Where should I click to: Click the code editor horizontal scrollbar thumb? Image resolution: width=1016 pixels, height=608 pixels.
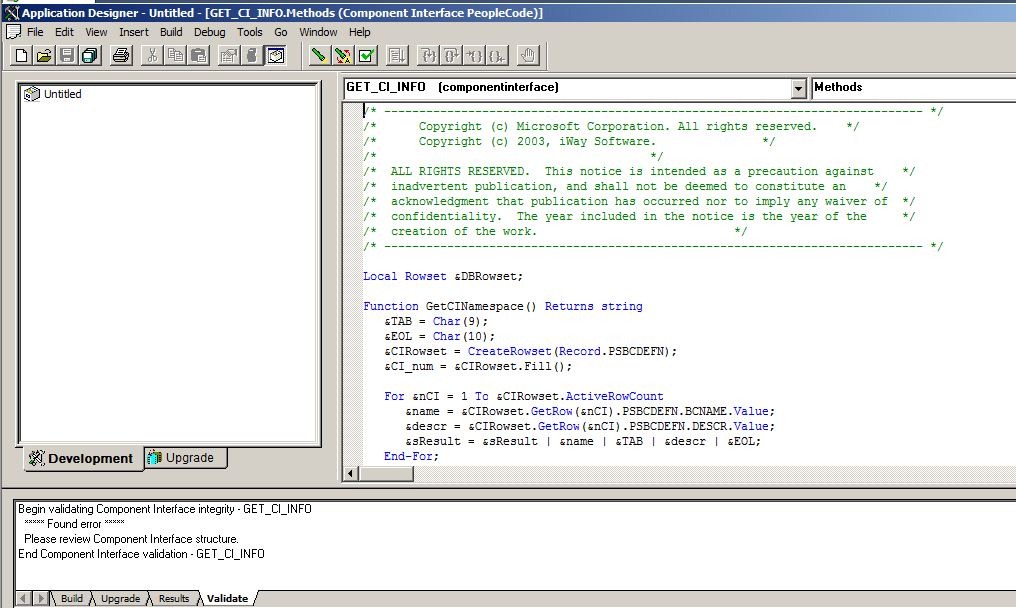pos(386,474)
